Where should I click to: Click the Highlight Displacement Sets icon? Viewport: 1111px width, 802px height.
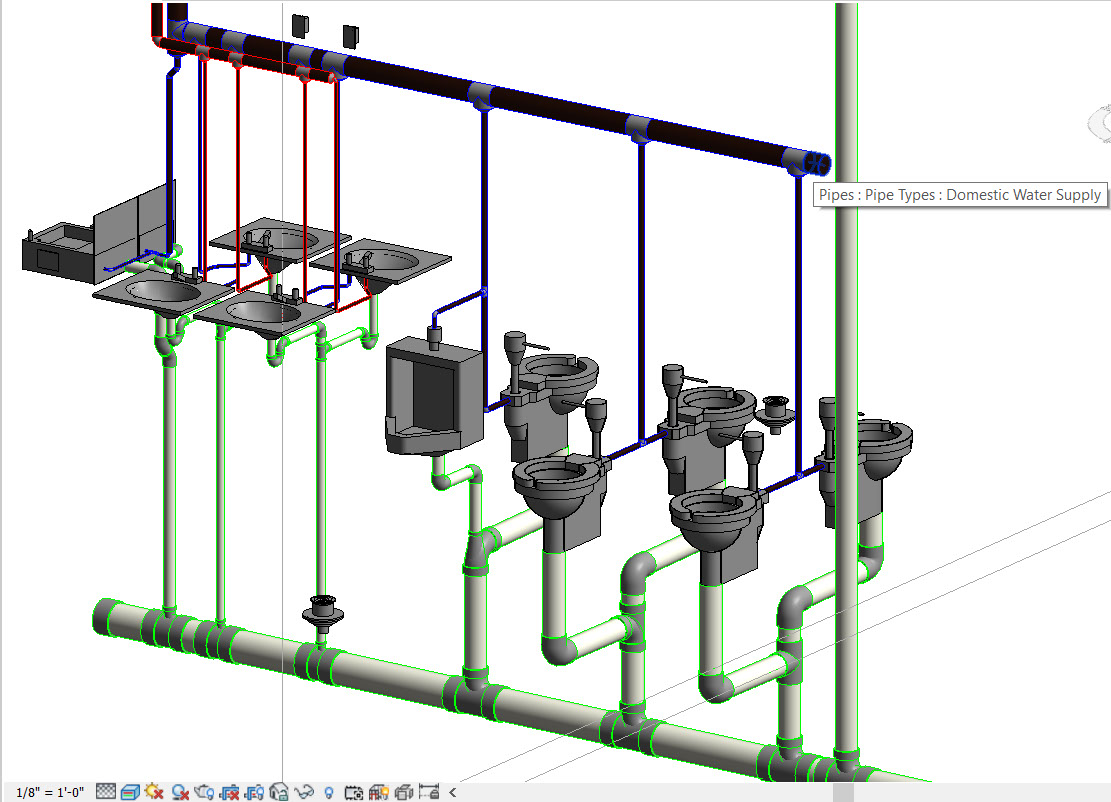pyautogui.click(x=403, y=792)
